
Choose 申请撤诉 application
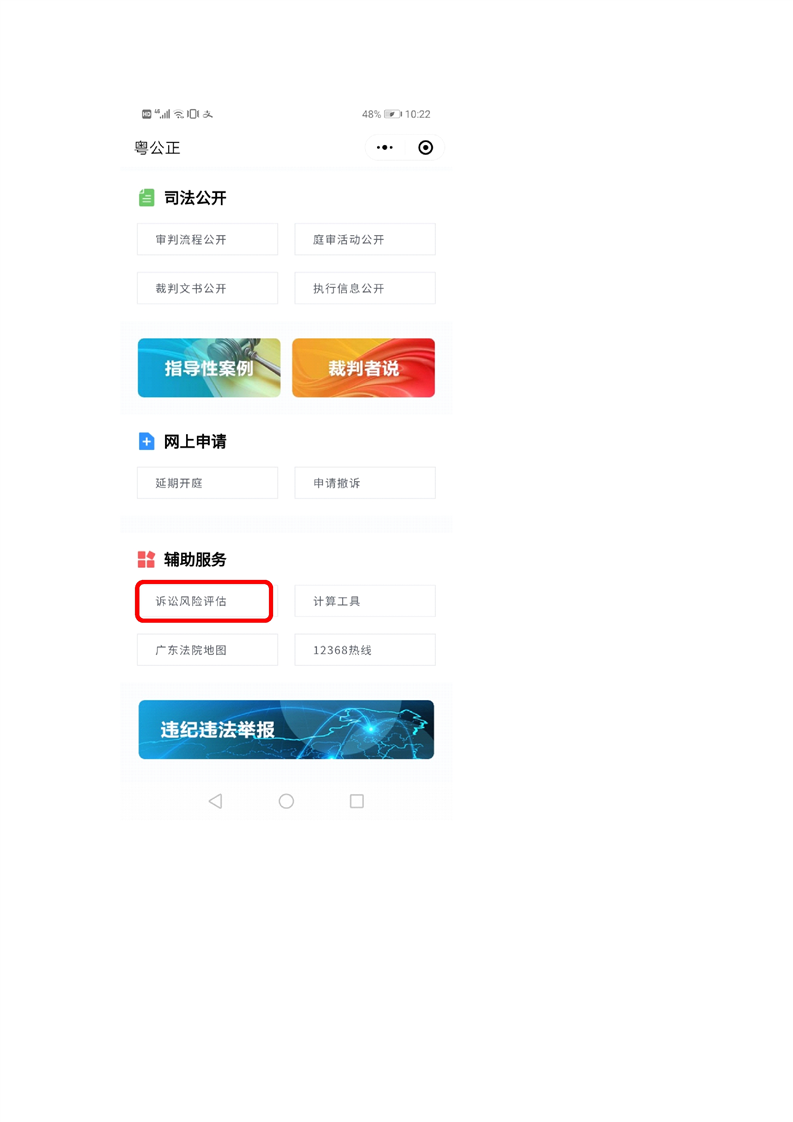pos(365,483)
